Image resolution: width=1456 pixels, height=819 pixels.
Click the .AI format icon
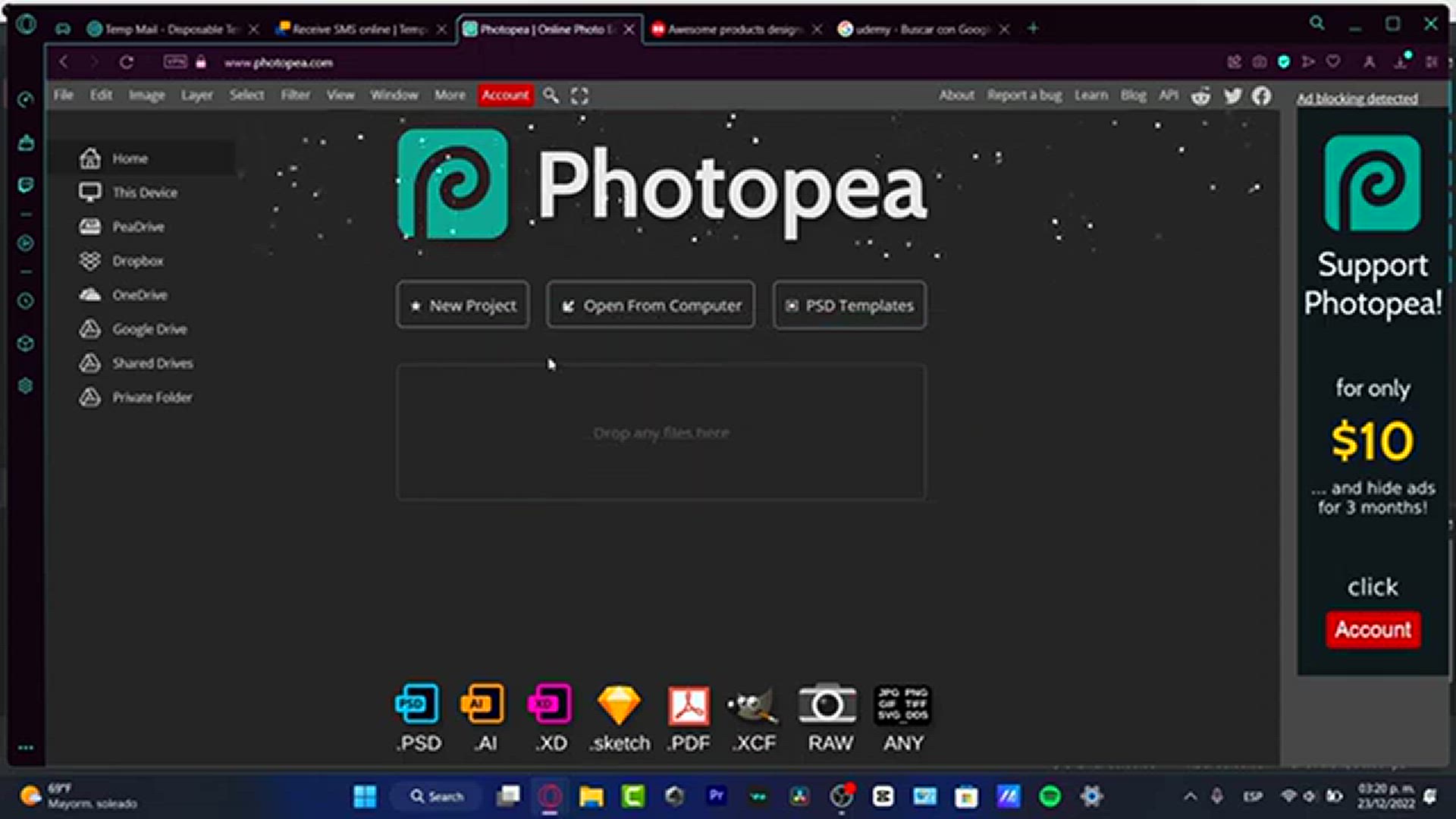click(484, 718)
